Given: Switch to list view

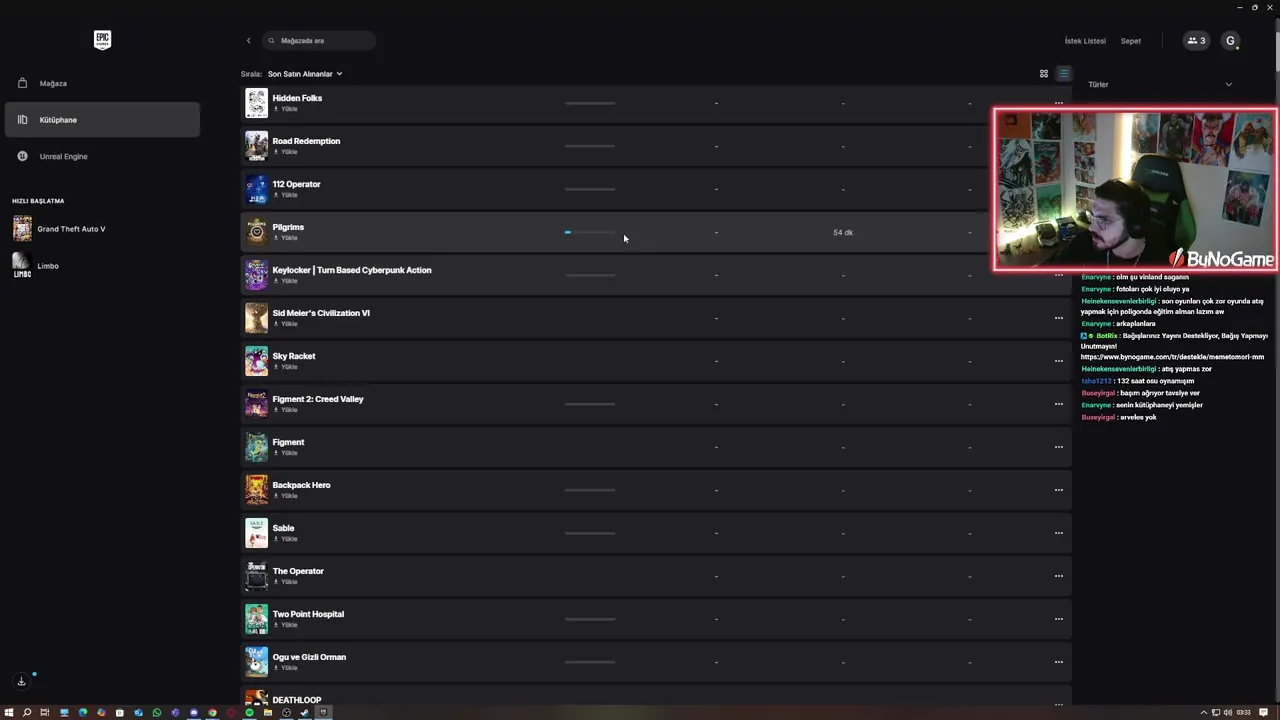Looking at the screenshot, I should 1064,74.
